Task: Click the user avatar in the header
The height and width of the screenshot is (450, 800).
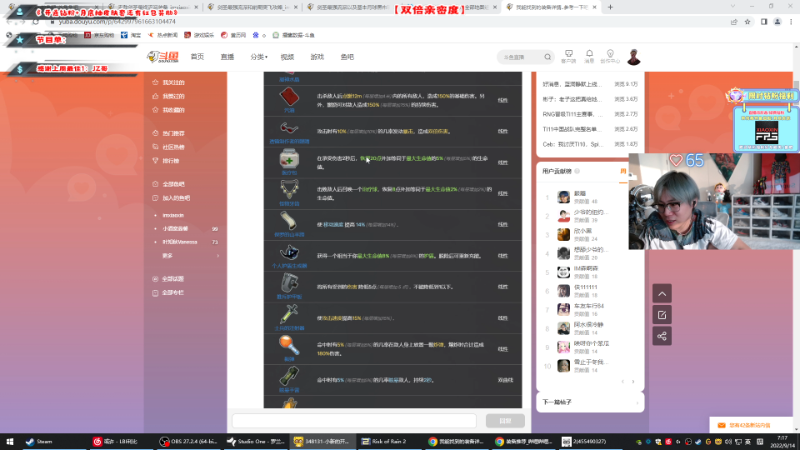Action: pyautogui.click(x=634, y=57)
